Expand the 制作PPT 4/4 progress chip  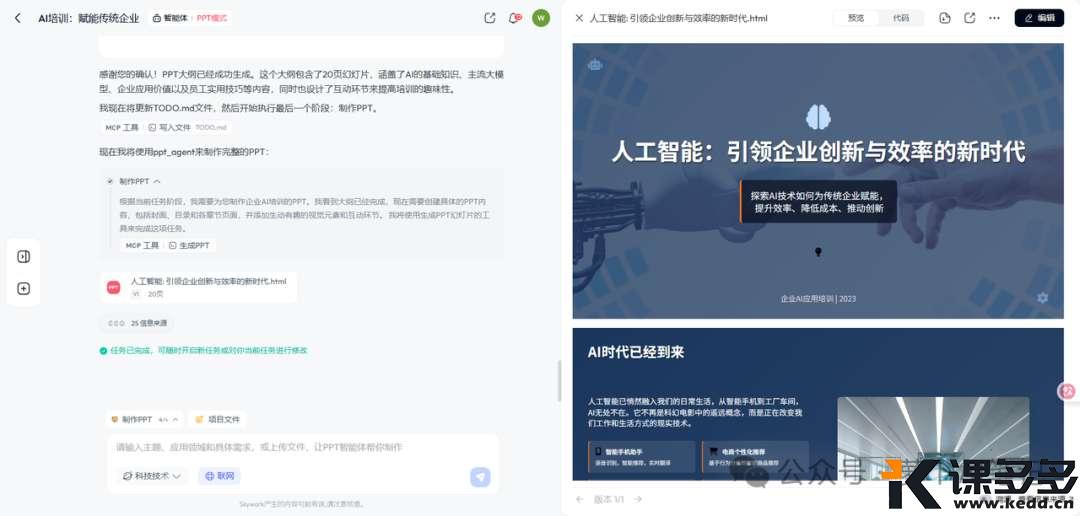(x=145, y=419)
